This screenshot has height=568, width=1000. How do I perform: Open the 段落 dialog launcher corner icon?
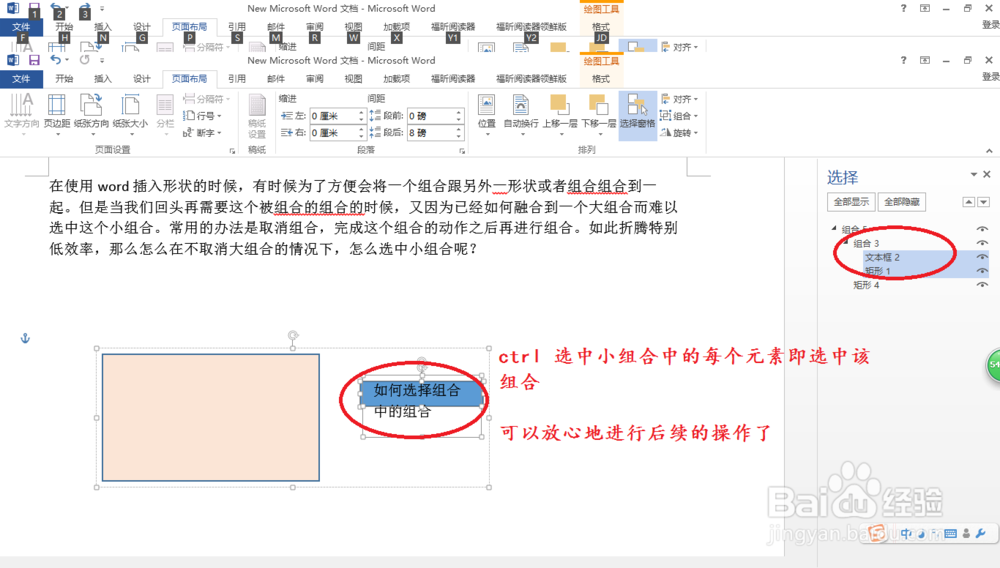(x=462, y=151)
